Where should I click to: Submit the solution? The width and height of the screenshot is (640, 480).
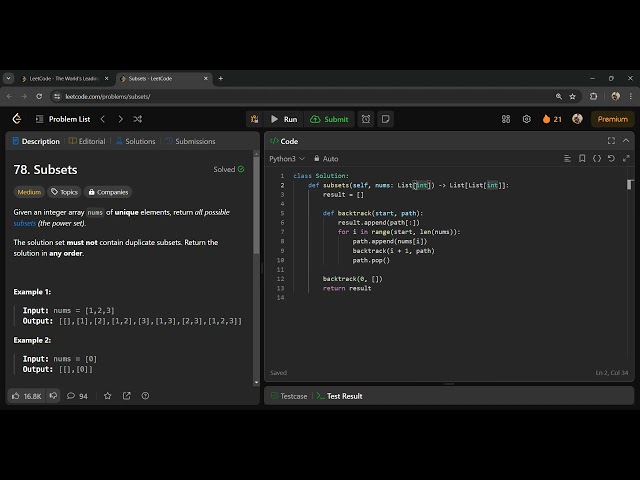point(329,119)
